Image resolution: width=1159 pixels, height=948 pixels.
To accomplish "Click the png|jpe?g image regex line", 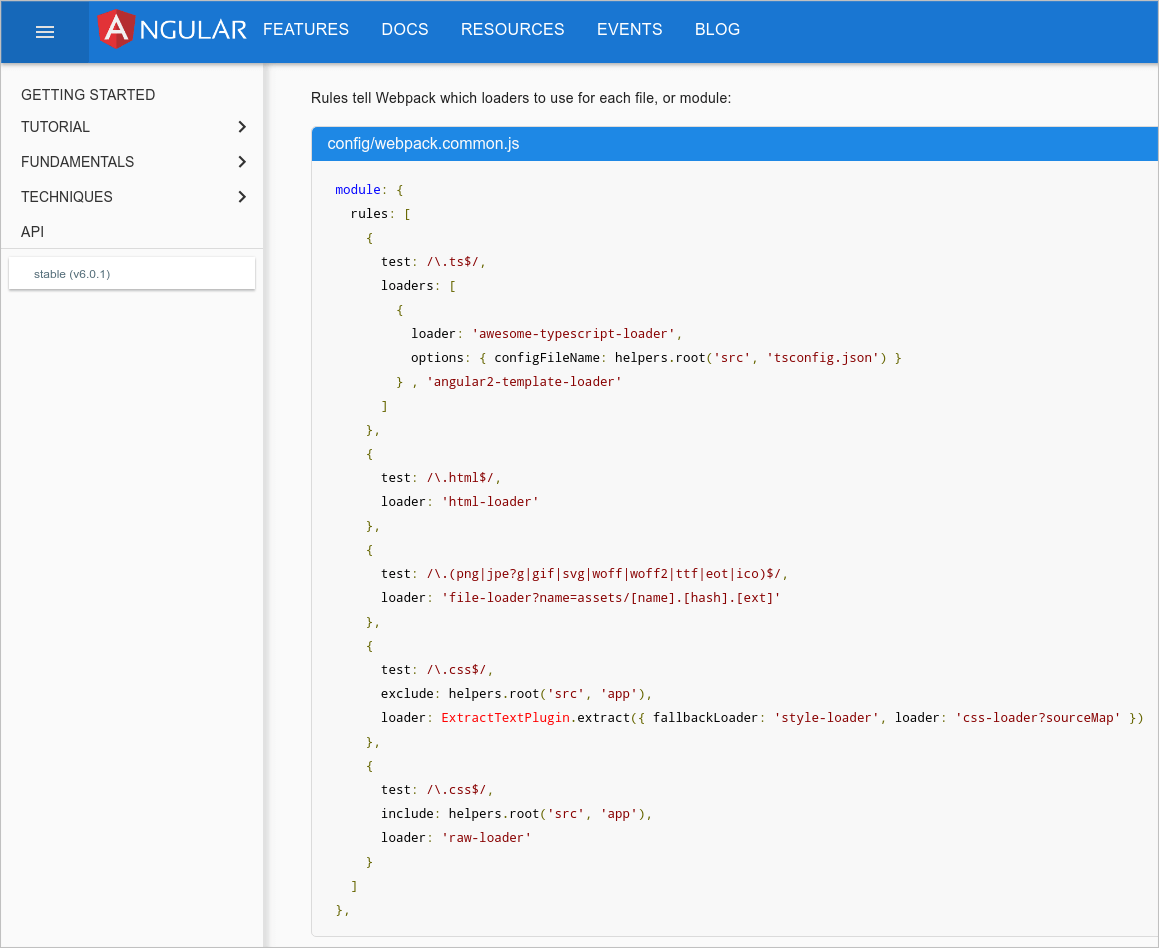I will (x=603, y=574).
